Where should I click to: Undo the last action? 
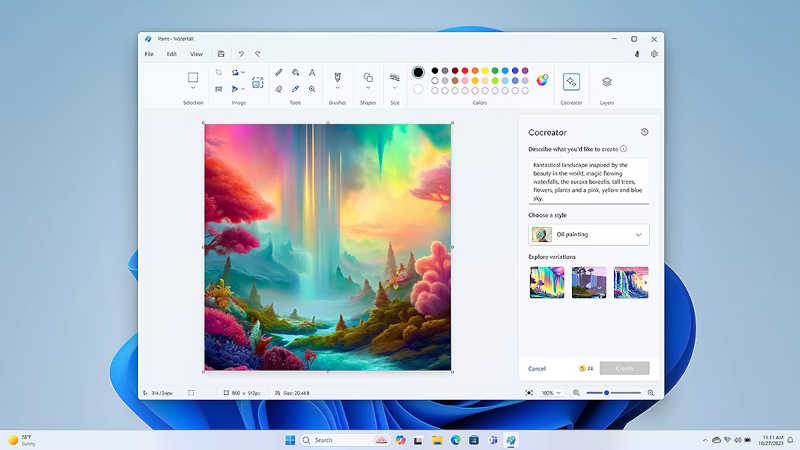(241, 54)
